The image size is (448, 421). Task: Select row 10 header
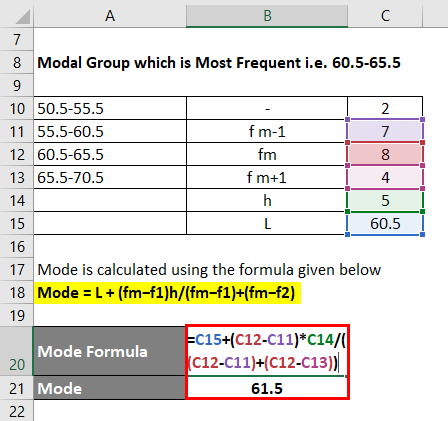pos(17,108)
